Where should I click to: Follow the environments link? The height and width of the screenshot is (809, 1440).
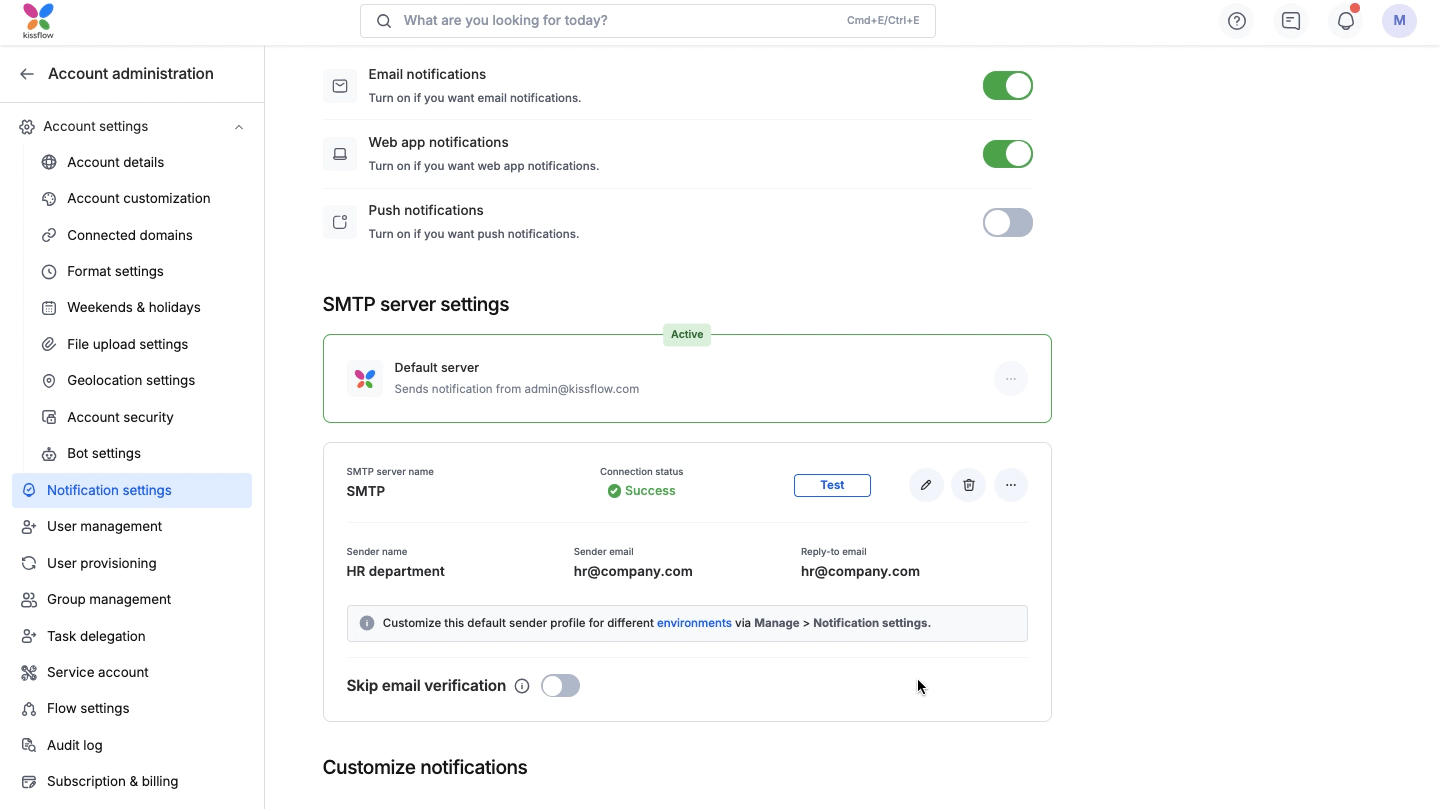[694, 623]
